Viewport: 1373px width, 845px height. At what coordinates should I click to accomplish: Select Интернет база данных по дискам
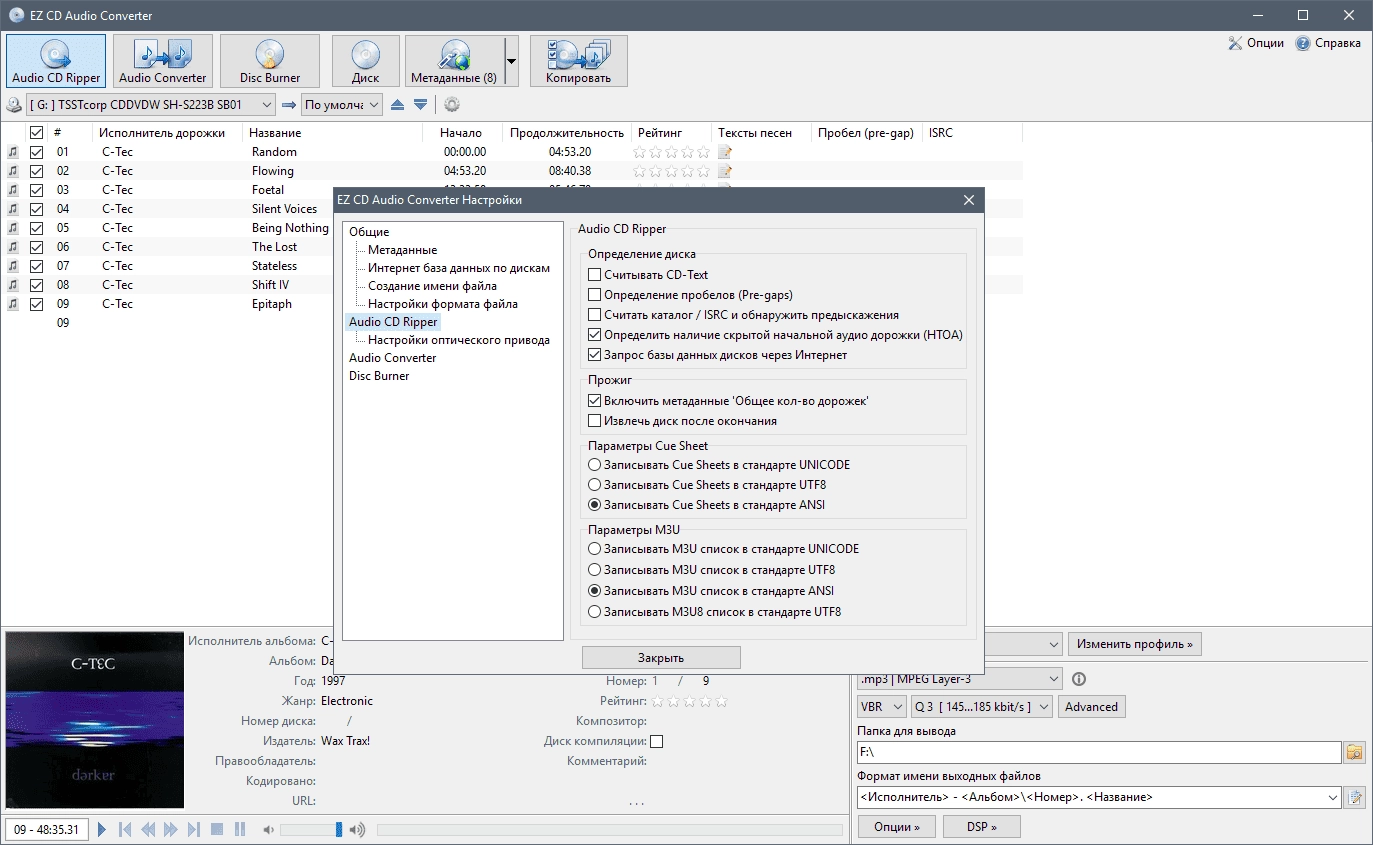(x=459, y=268)
